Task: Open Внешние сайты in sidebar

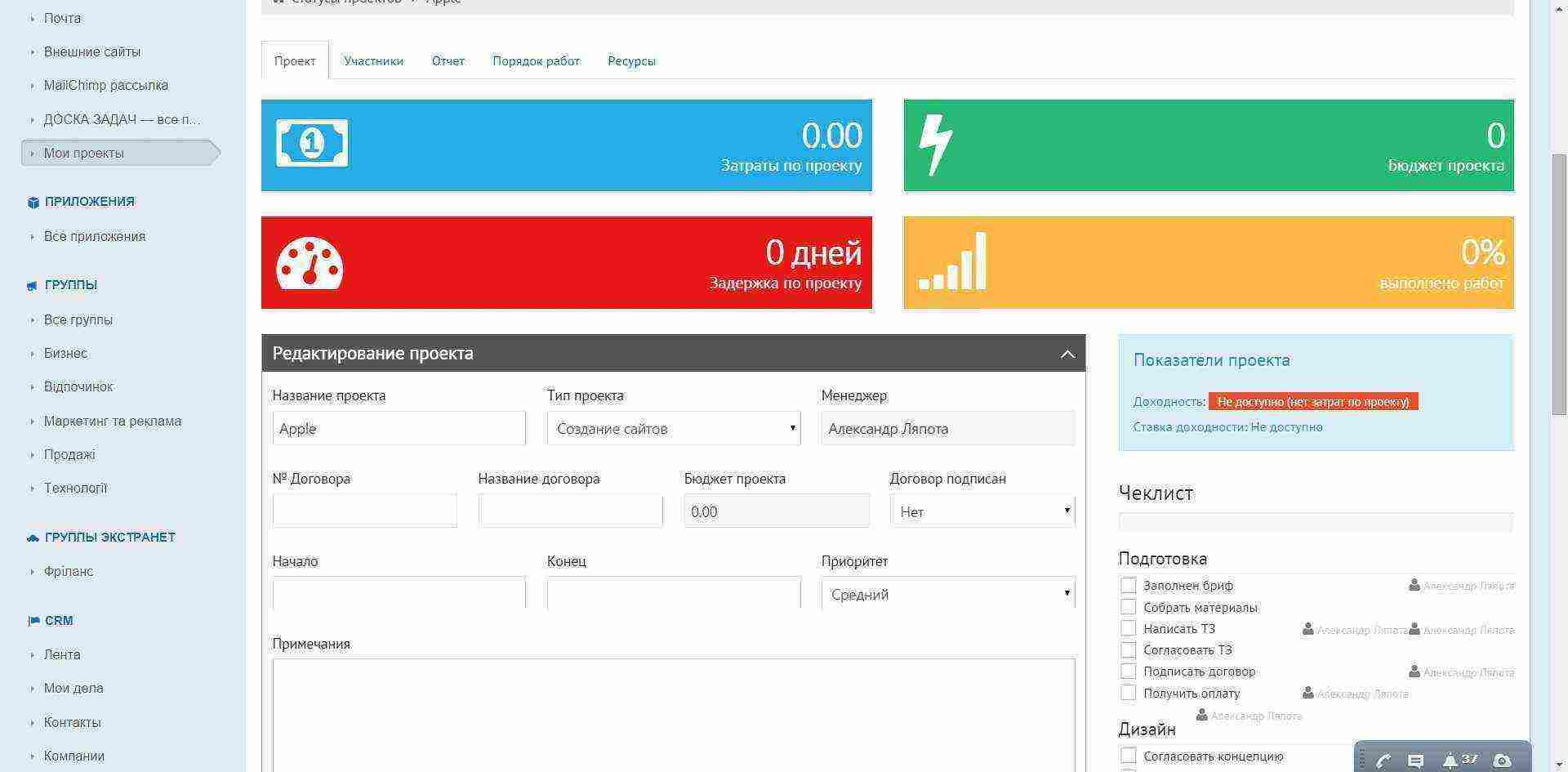Action: pyautogui.click(x=92, y=51)
